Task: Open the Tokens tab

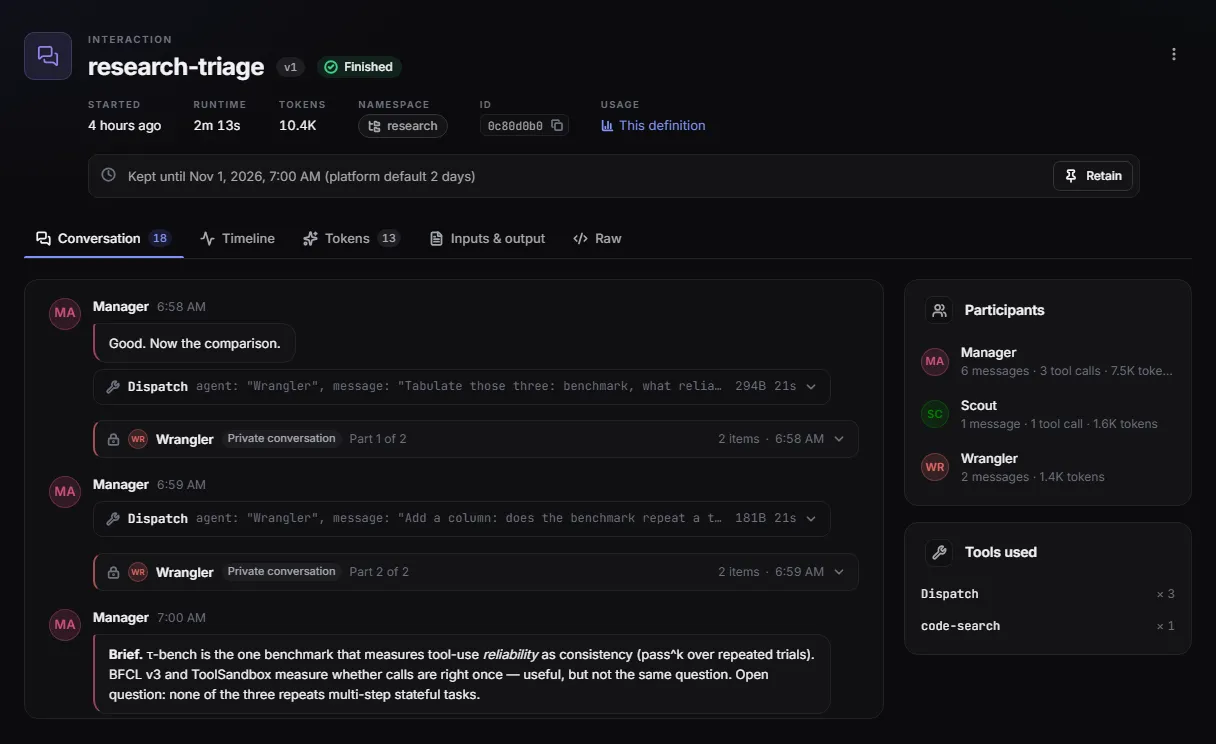Action: (351, 238)
